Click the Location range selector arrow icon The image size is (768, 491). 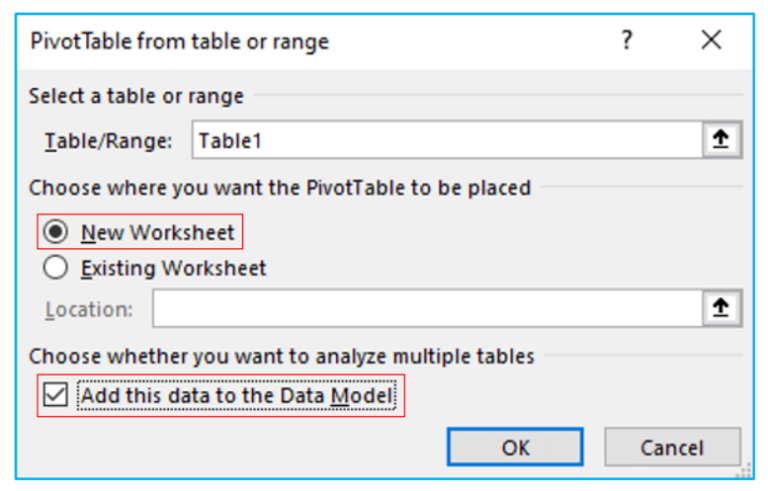coord(720,308)
